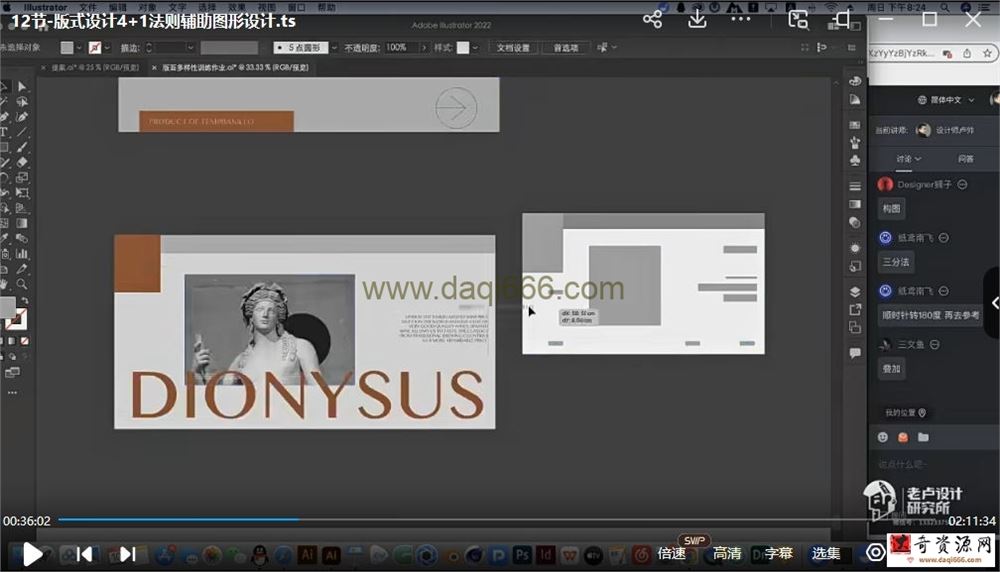Screen dimensions: 1000x572
Task: Select the Zoom magnifier tool
Action: 22,284
